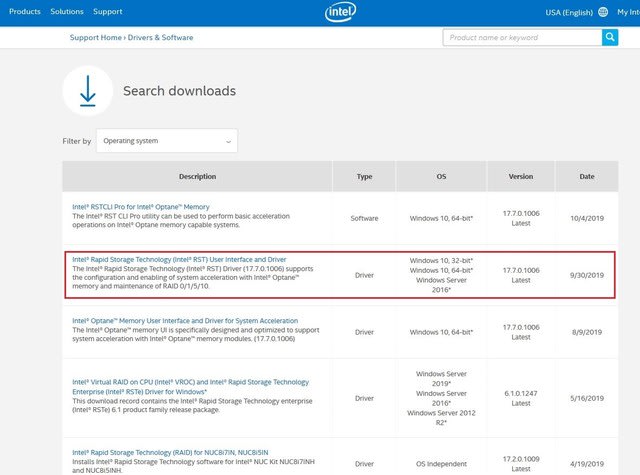Screen dimensions: 640x475
Task: Focus the Product name or keyword field
Action: click(522, 38)
